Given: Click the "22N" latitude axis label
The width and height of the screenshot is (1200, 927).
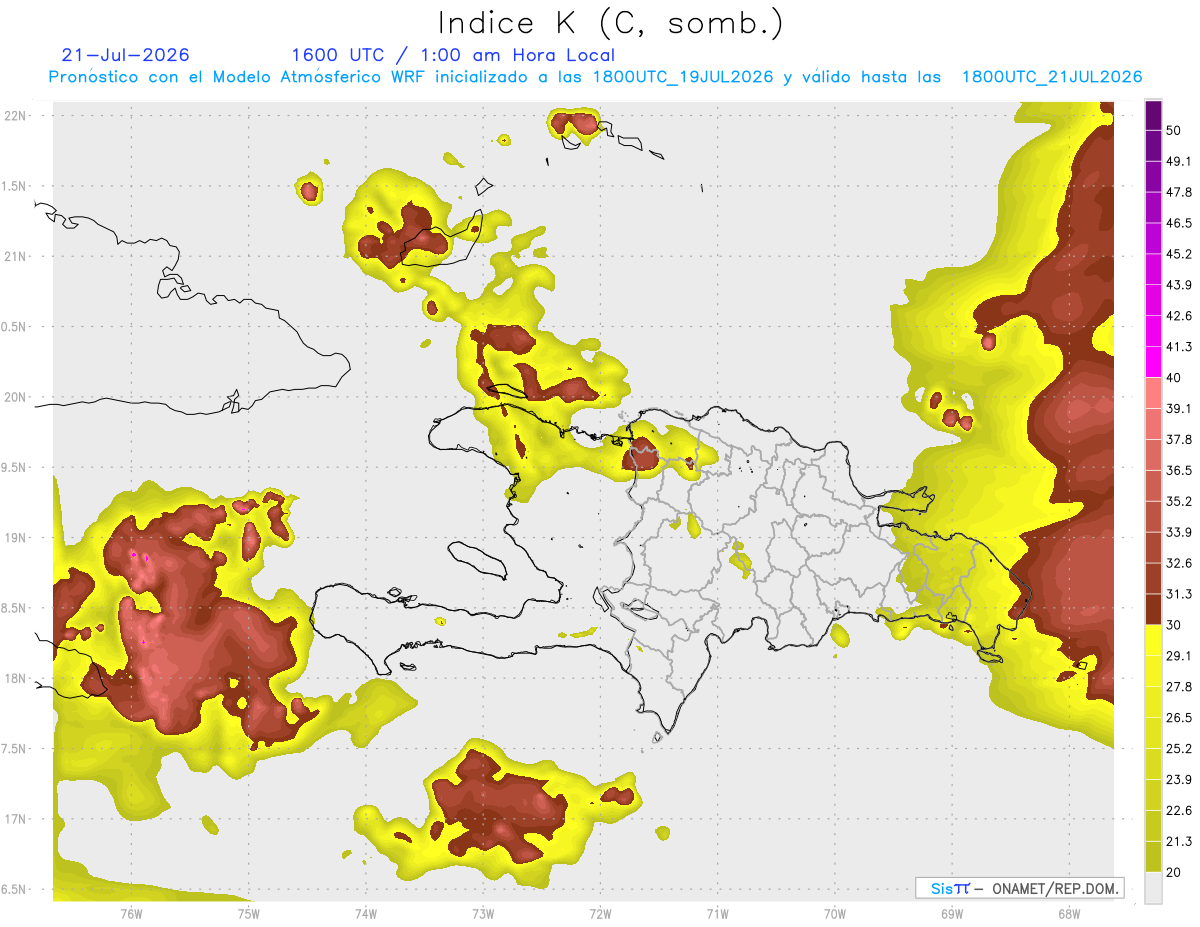Looking at the screenshot, I should [16, 115].
